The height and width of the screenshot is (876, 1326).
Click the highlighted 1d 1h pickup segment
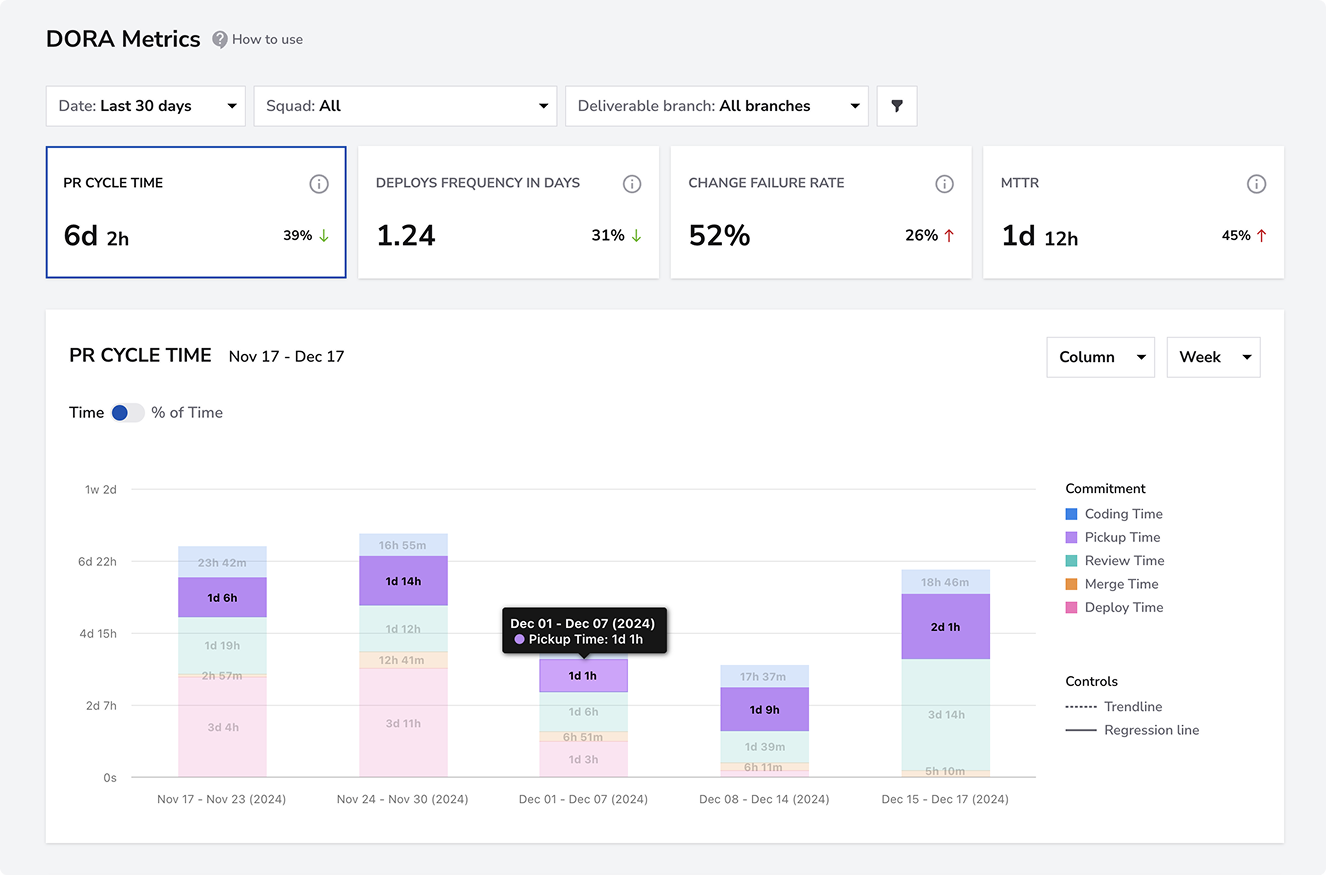583,676
